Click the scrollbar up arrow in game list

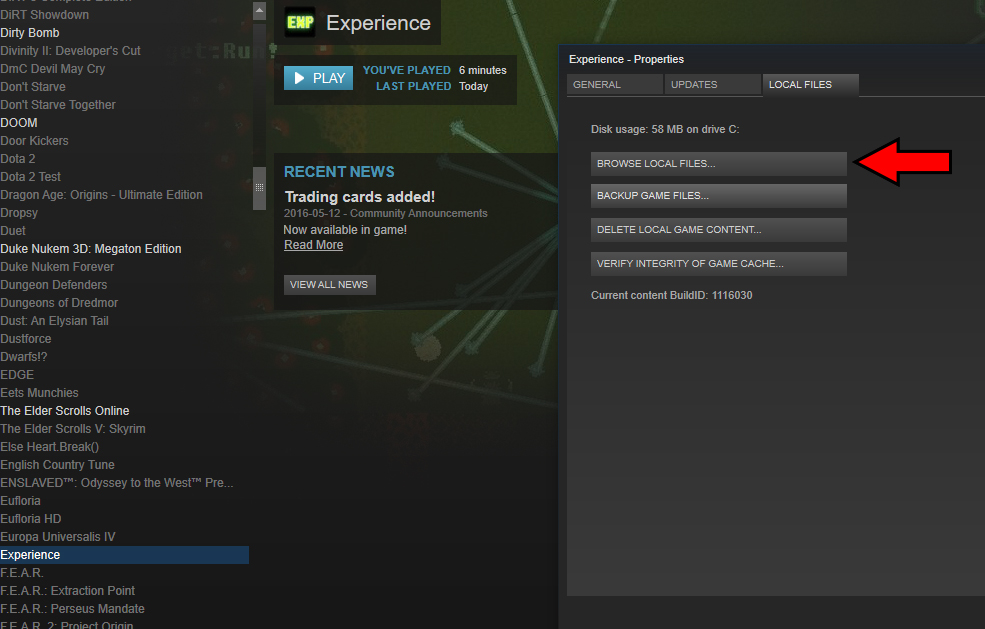(259, 11)
